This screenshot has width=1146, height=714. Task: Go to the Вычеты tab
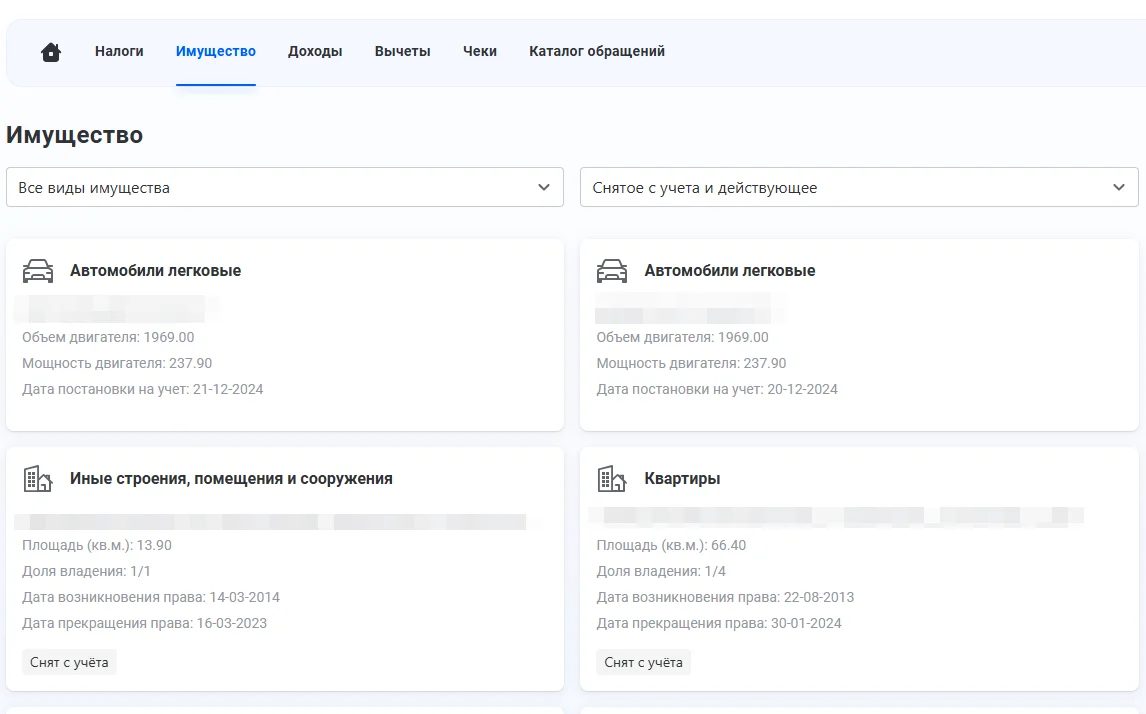(x=402, y=51)
